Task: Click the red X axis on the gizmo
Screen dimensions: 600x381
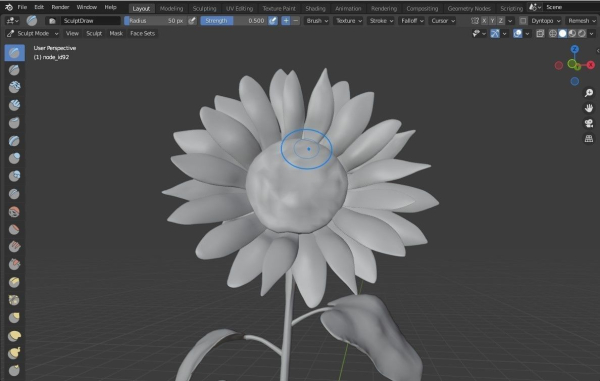Action: click(591, 65)
